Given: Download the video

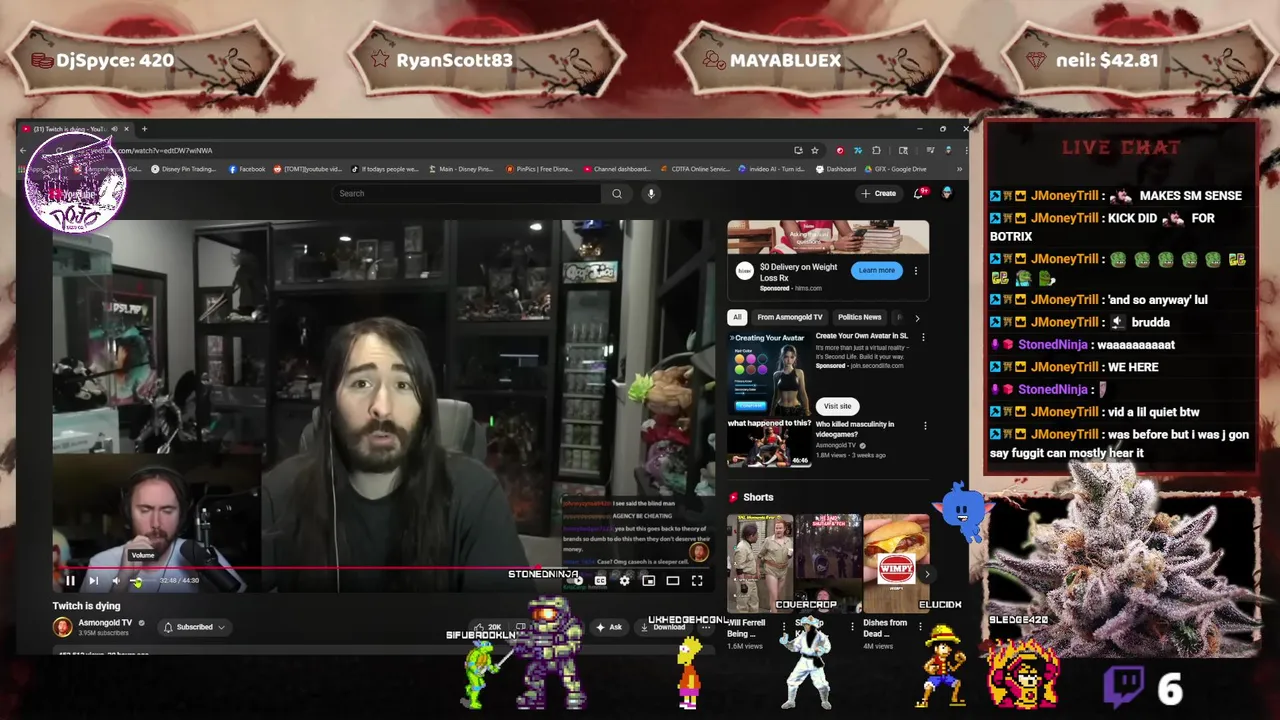Looking at the screenshot, I should 665,627.
